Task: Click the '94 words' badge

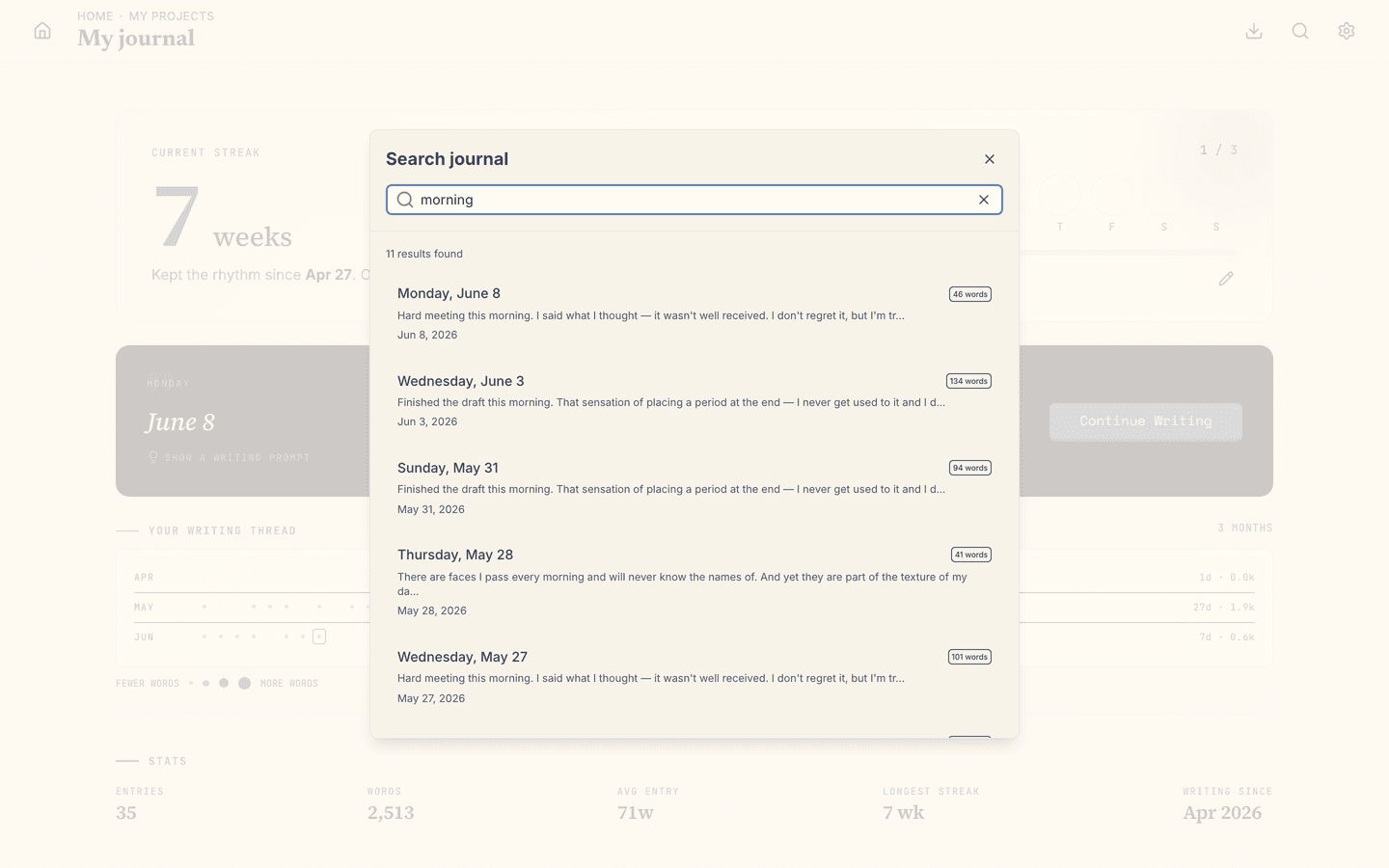Action: pyautogui.click(x=970, y=468)
